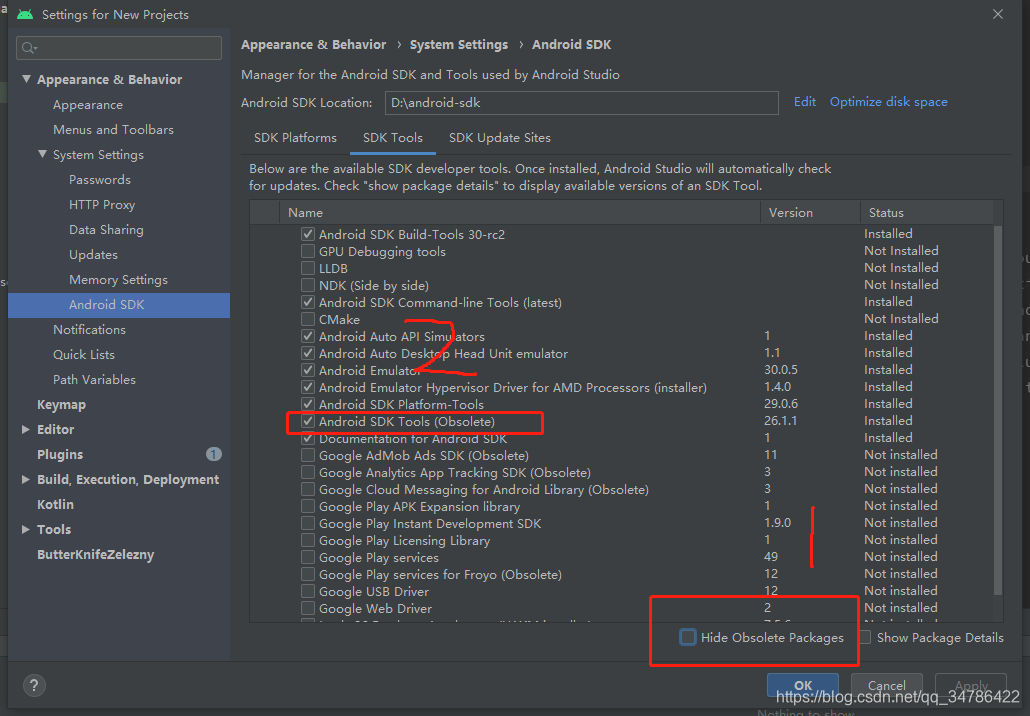Enable the LLDB checkbox
Image resolution: width=1030 pixels, height=716 pixels.
pos(307,268)
